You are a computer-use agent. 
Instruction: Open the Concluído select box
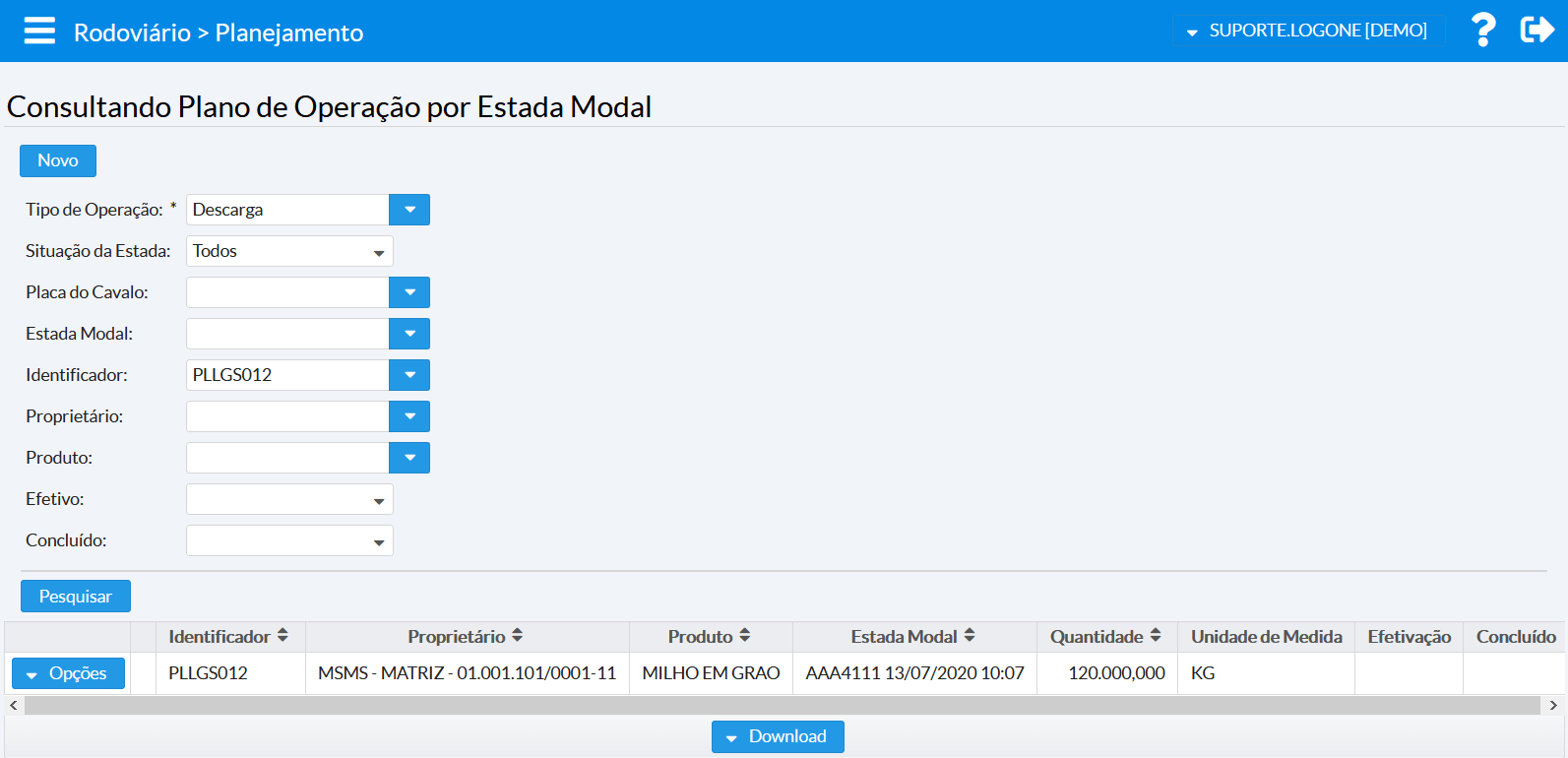[289, 540]
